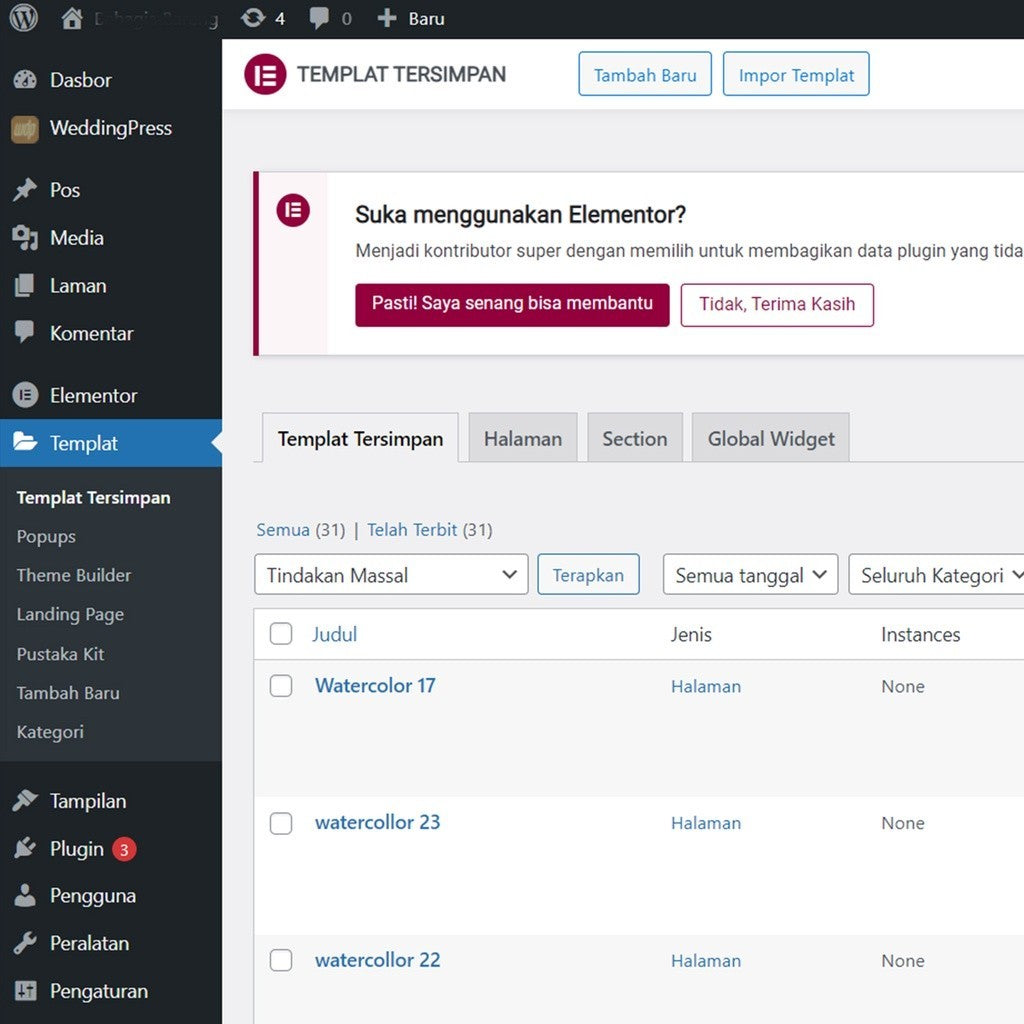Click the WeddingPress plugin icon

25,128
